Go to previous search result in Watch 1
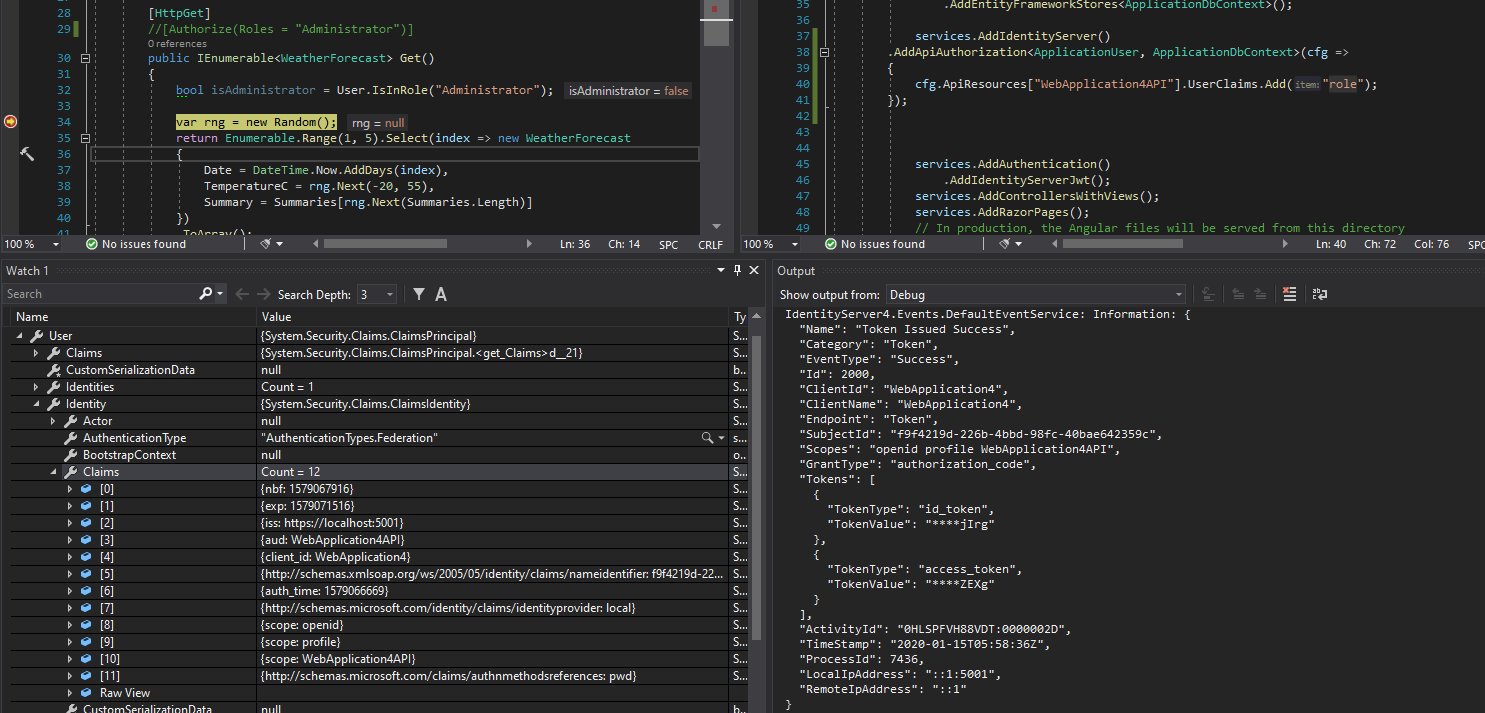The width and height of the screenshot is (1485, 713). click(x=241, y=294)
